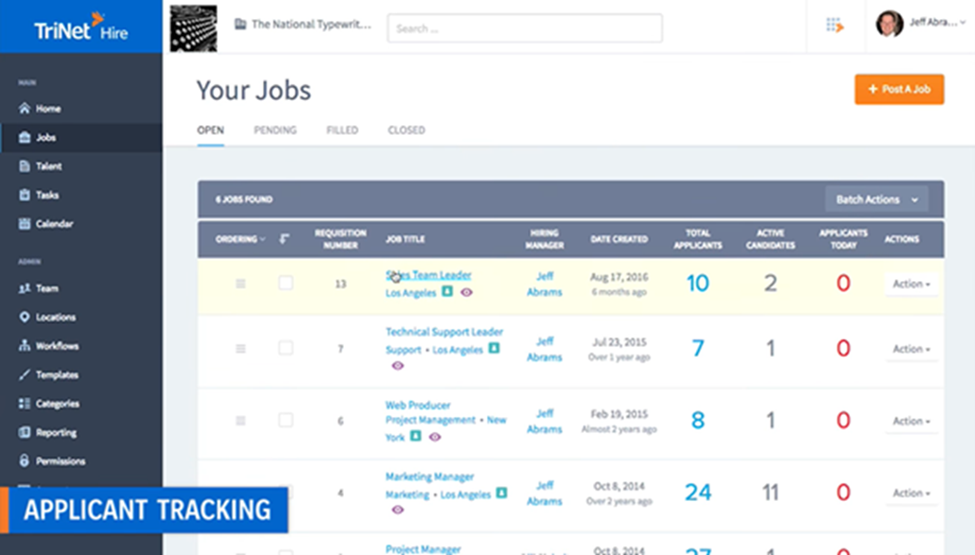Open the Categories list icon
Image resolution: width=975 pixels, height=555 pixels.
pos(24,403)
